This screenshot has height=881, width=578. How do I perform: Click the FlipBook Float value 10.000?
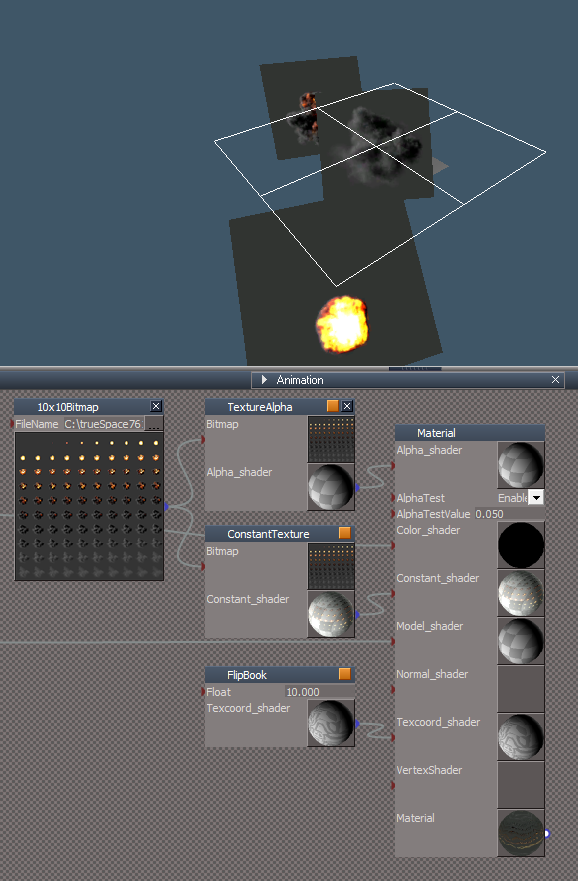tap(320, 692)
